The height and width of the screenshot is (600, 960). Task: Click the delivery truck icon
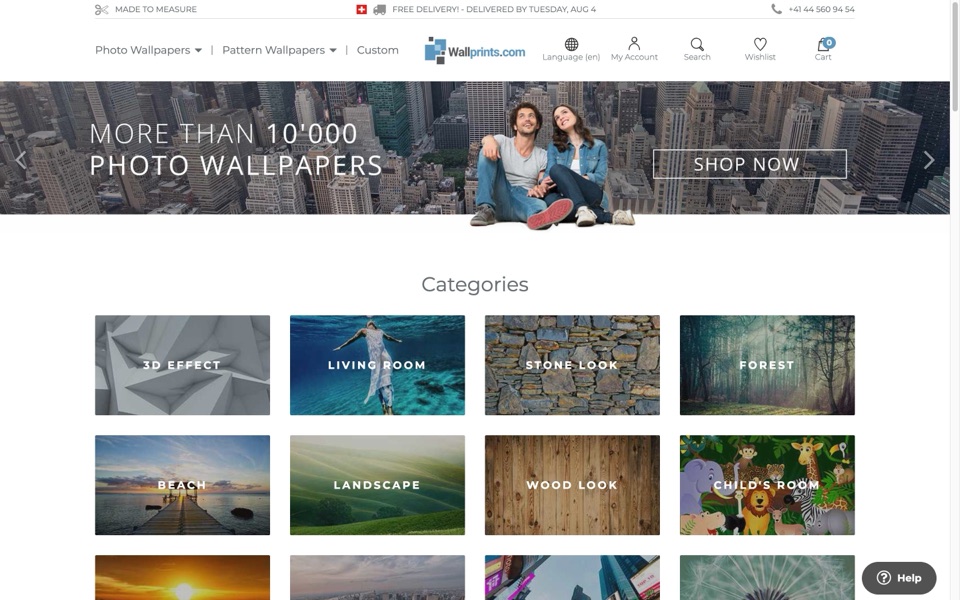[380, 9]
